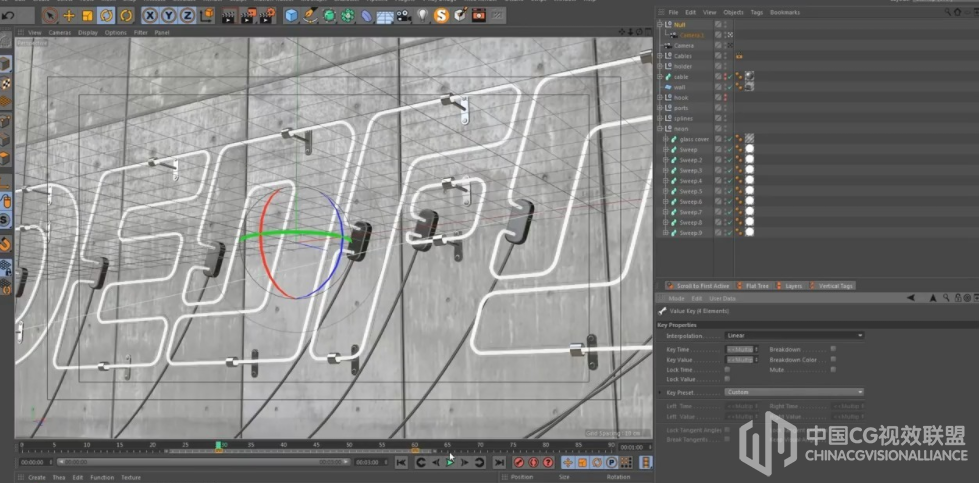979x483 pixels.
Task: Open Object Manager Bookmarks menu
Action: 785,12
